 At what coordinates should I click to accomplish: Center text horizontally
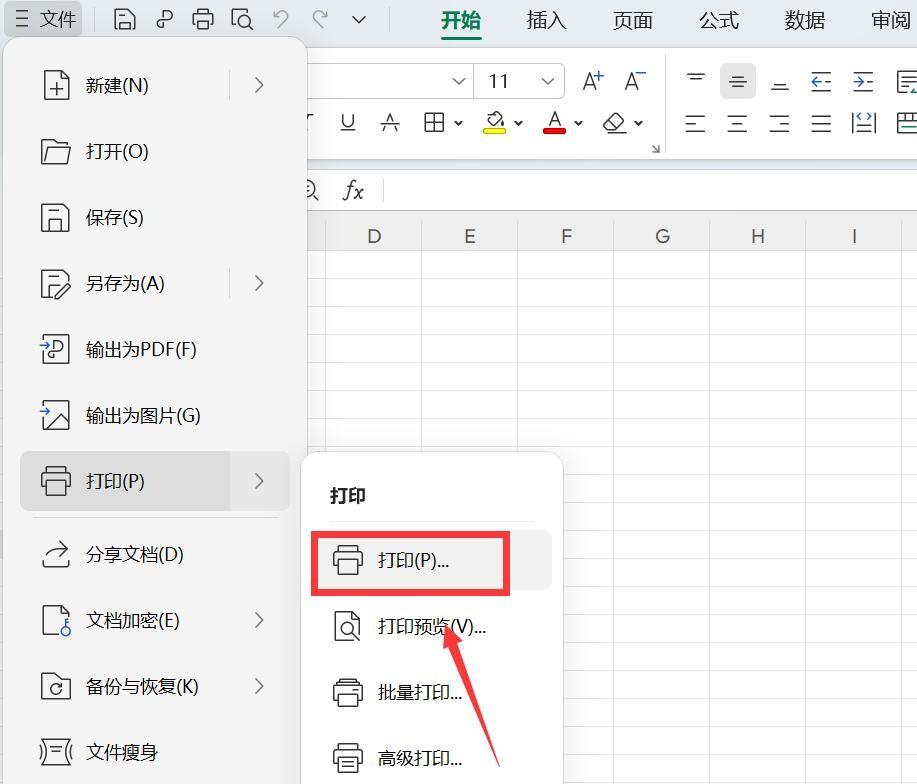click(x=737, y=123)
